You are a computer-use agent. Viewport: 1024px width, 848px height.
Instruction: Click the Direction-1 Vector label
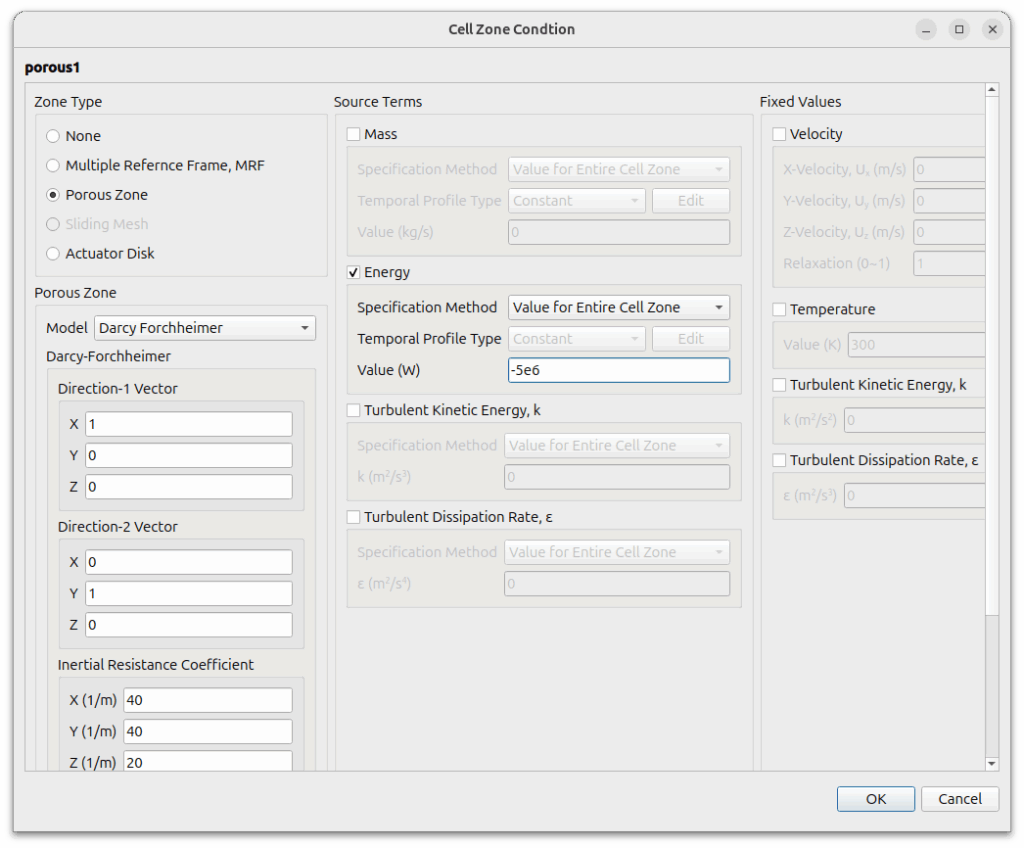[x=118, y=389]
